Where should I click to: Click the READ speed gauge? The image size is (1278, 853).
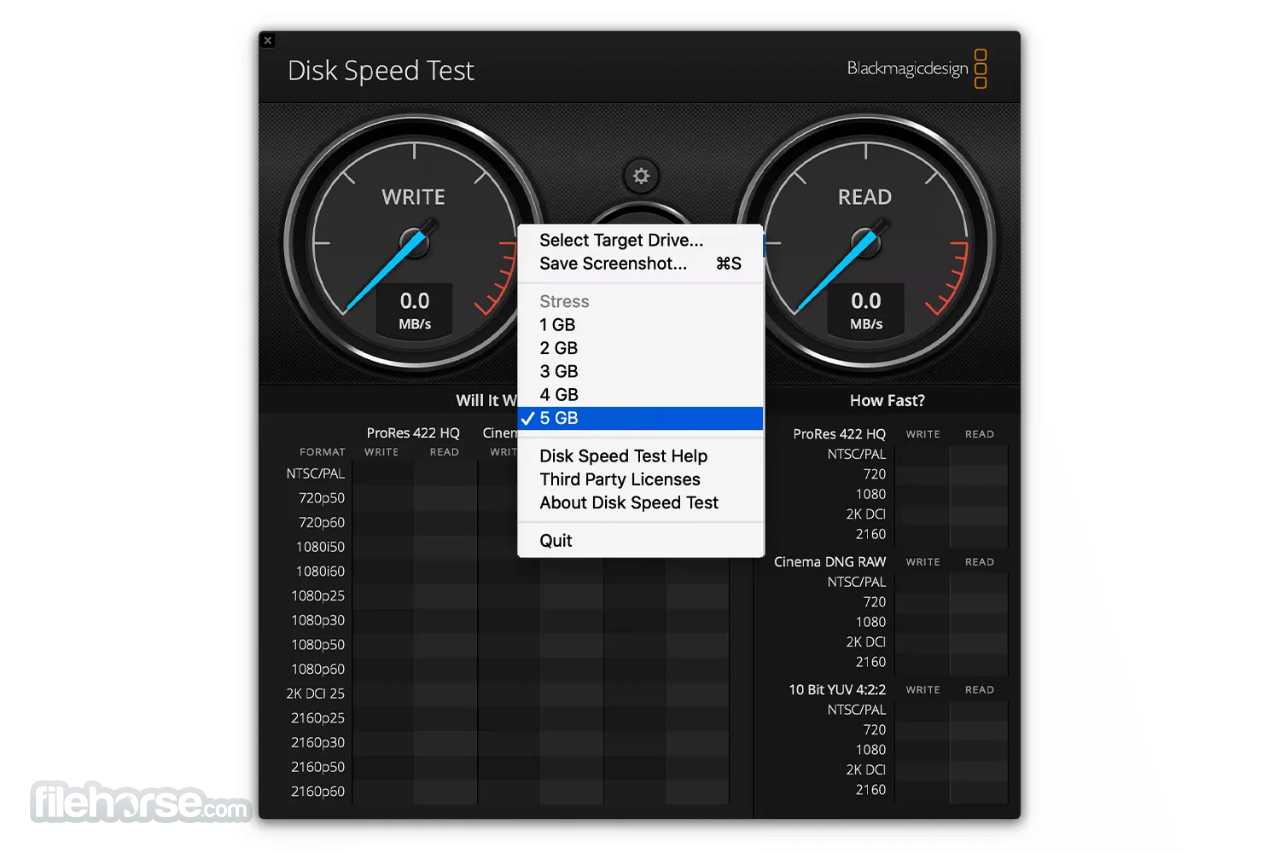click(866, 245)
